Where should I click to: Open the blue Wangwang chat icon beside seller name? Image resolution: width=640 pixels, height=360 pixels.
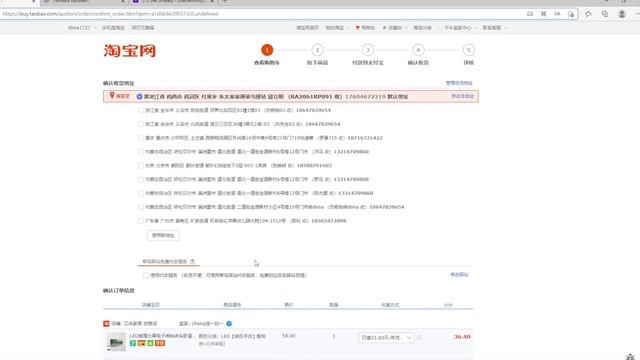pos(229,323)
